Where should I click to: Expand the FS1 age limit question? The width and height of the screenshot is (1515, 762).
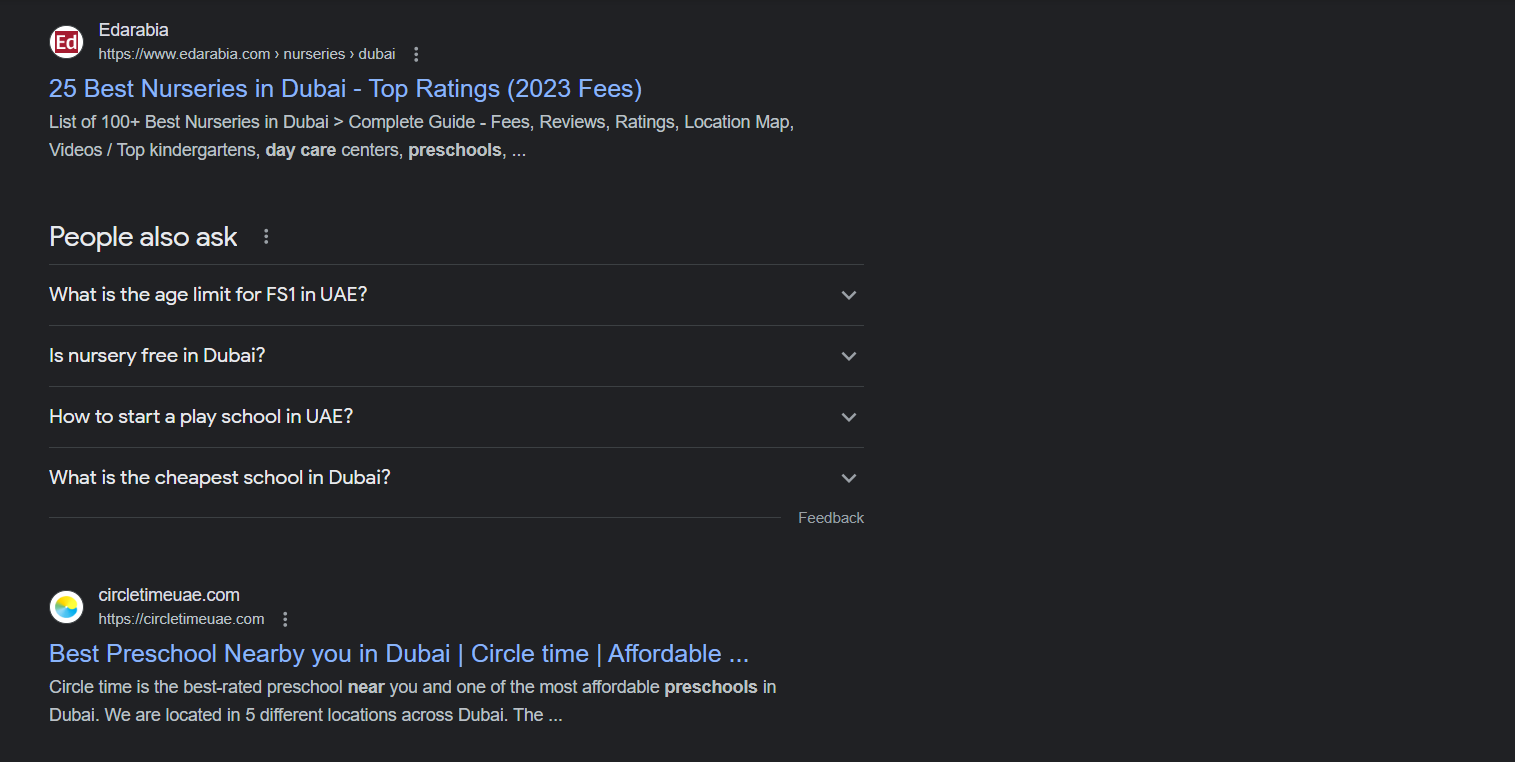(x=456, y=295)
